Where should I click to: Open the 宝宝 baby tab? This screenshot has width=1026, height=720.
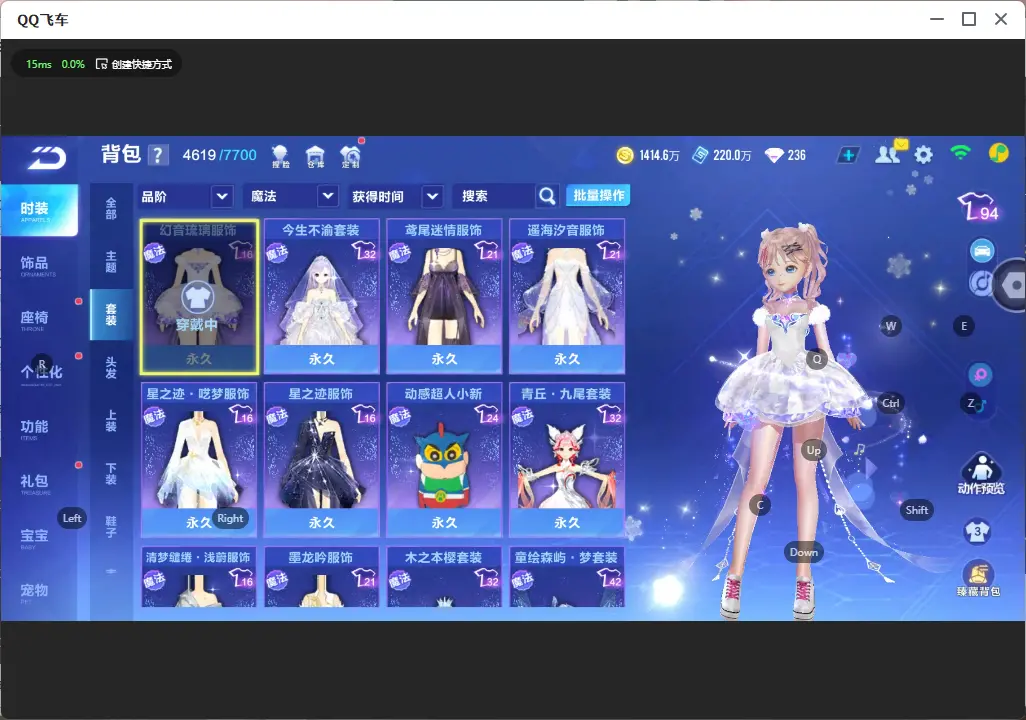pos(39,537)
